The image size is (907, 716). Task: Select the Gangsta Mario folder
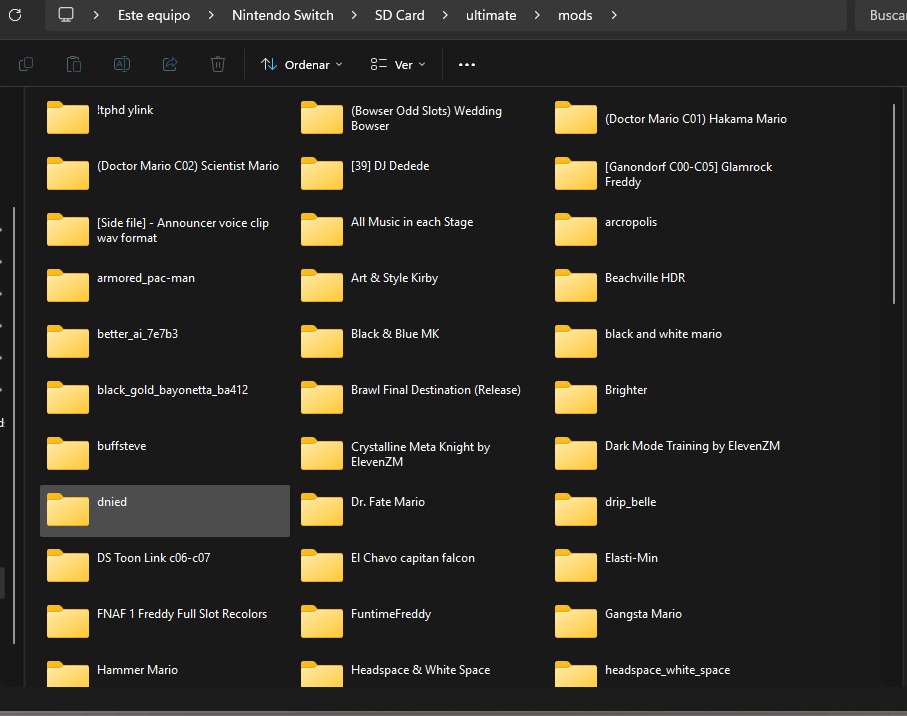pos(643,615)
